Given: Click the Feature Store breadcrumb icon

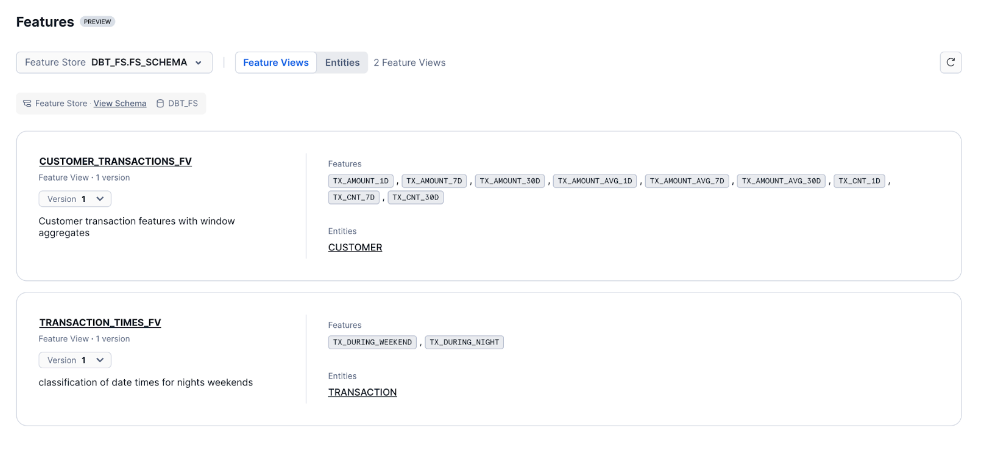Looking at the screenshot, I should click(27, 104).
